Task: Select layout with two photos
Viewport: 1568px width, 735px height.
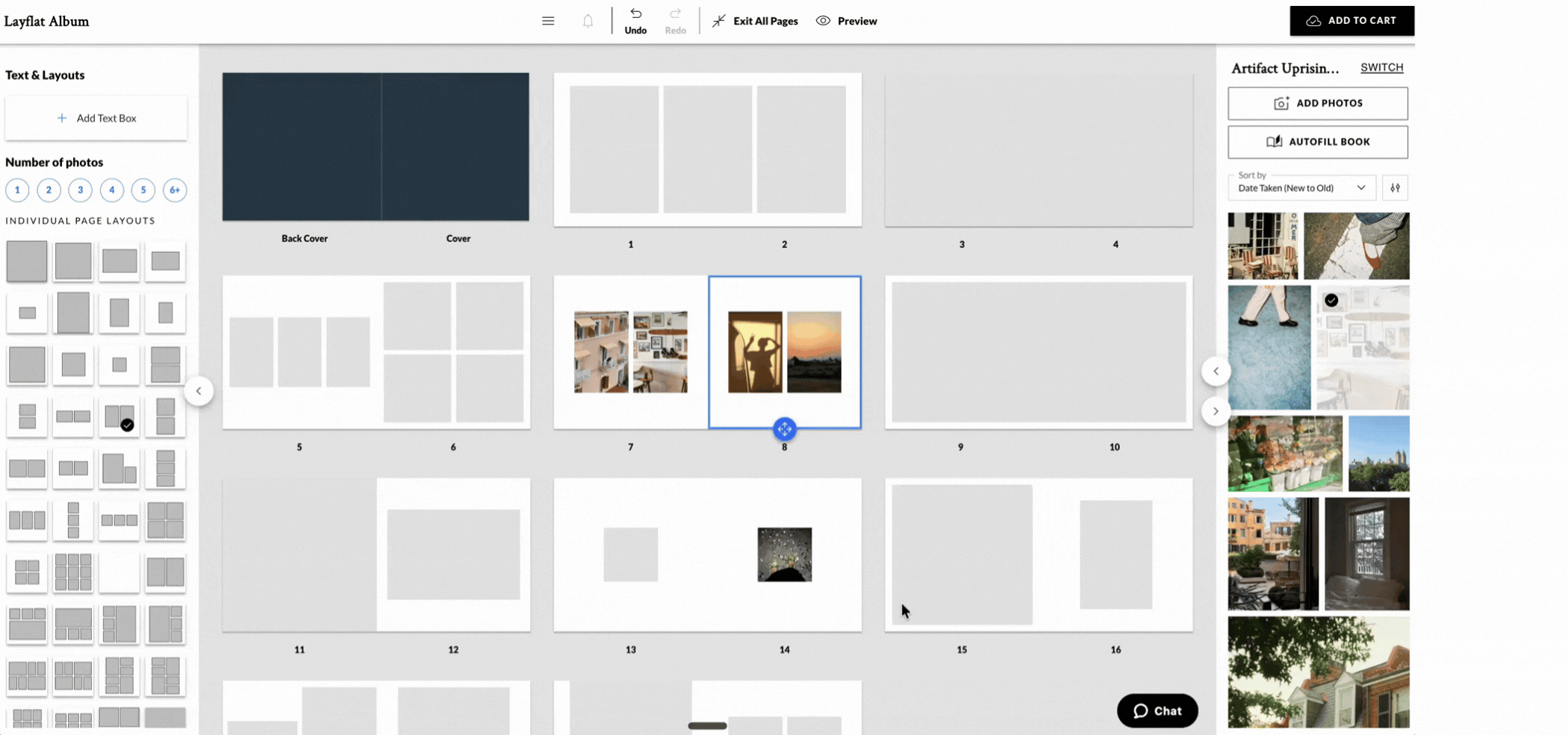Action: tap(49, 190)
